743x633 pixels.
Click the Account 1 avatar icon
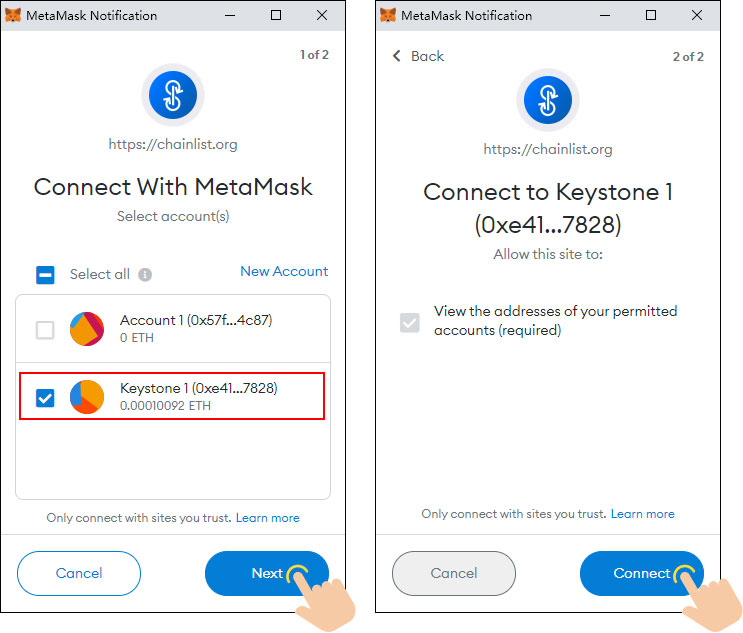click(x=87, y=329)
